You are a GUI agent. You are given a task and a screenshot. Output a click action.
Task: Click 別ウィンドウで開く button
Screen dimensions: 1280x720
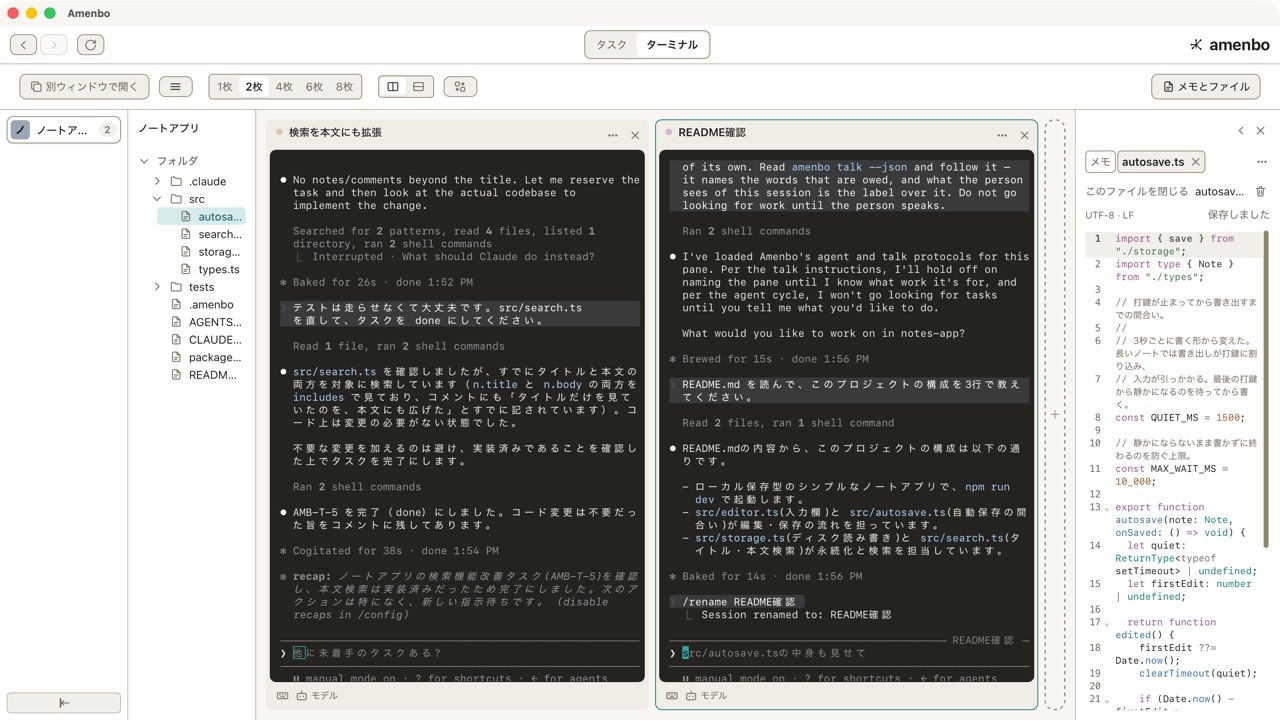click(x=84, y=87)
